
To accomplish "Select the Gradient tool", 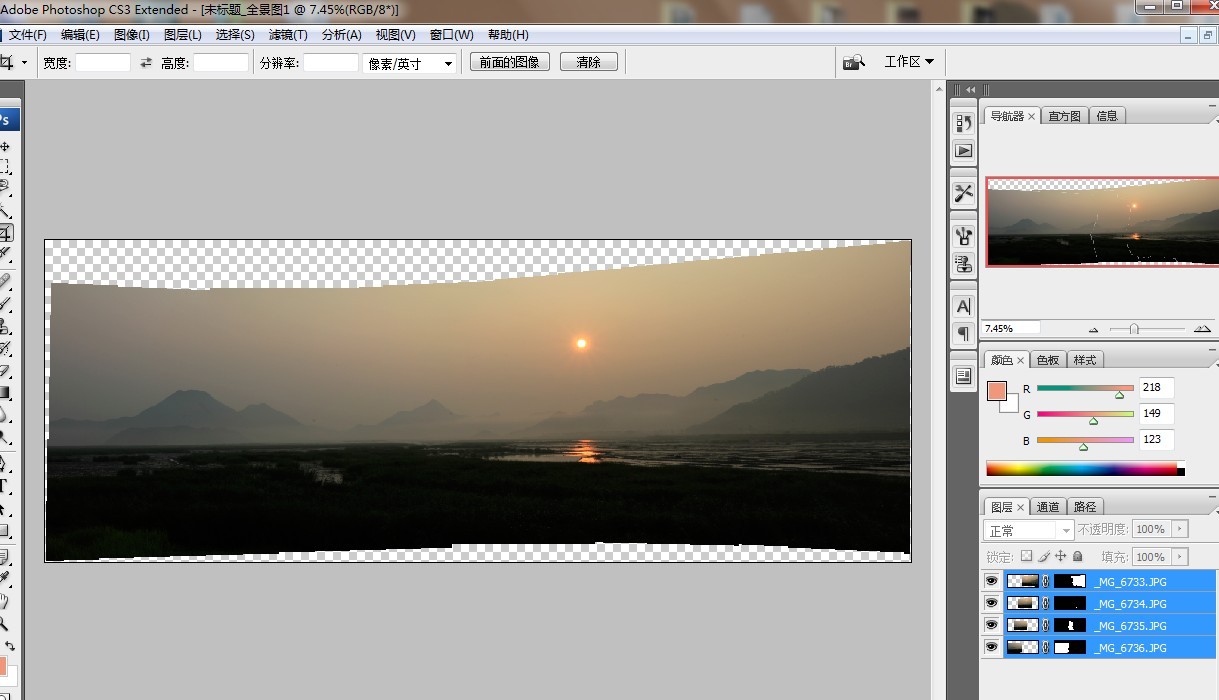I will click(x=5, y=393).
